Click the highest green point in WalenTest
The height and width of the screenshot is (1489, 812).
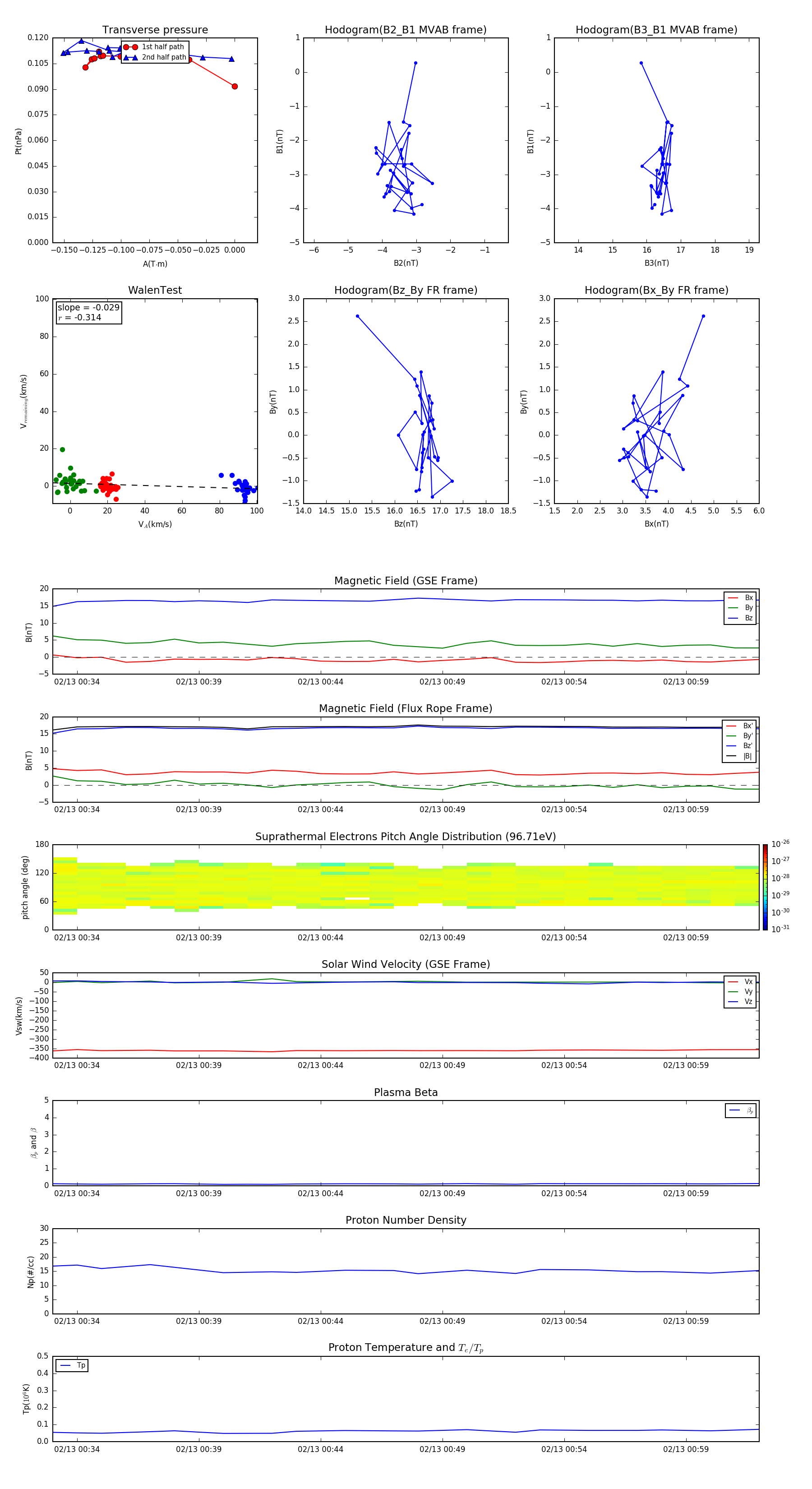tap(62, 450)
